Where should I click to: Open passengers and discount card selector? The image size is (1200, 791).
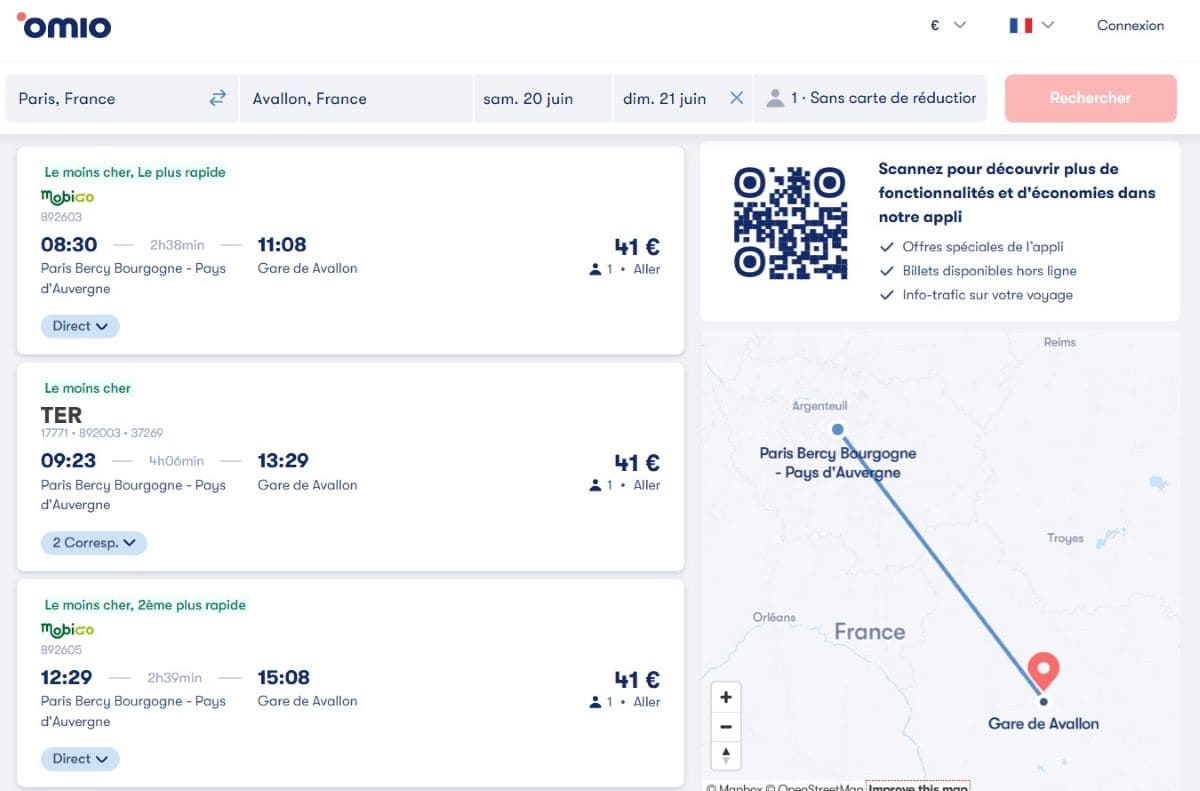pos(870,98)
